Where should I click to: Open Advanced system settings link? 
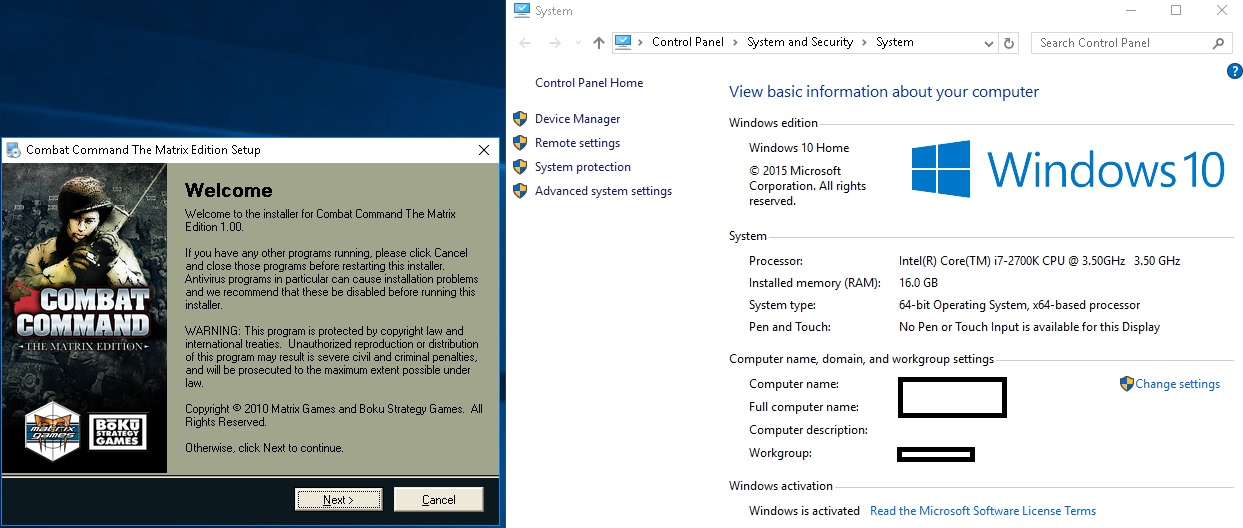603,191
